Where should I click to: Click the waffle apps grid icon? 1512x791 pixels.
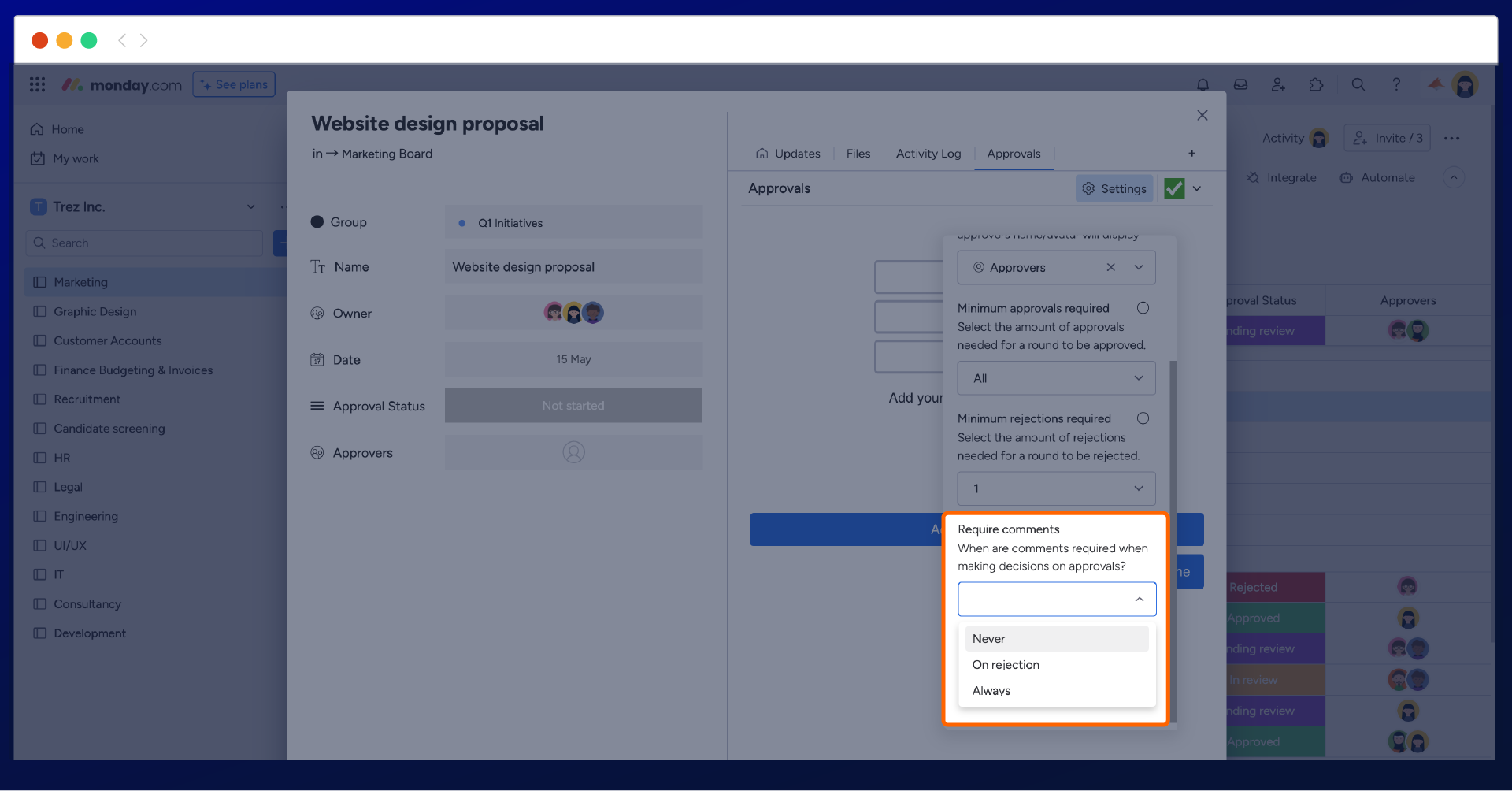(x=37, y=84)
